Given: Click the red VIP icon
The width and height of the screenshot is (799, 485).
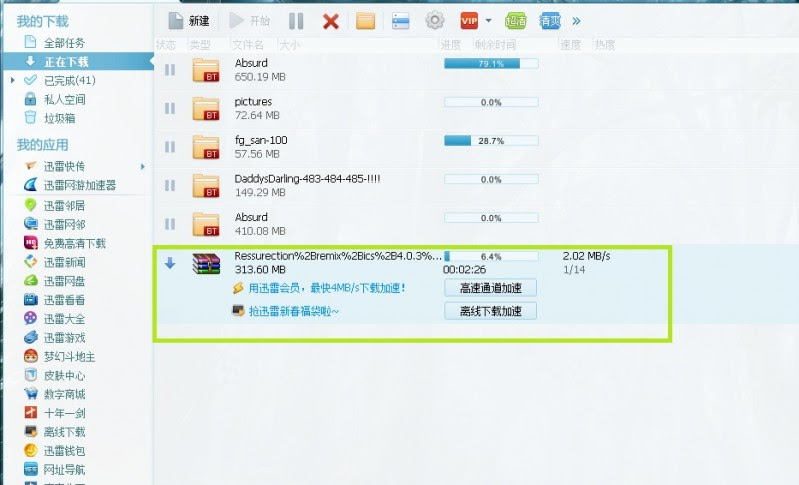Looking at the screenshot, I should pos(469,21).
